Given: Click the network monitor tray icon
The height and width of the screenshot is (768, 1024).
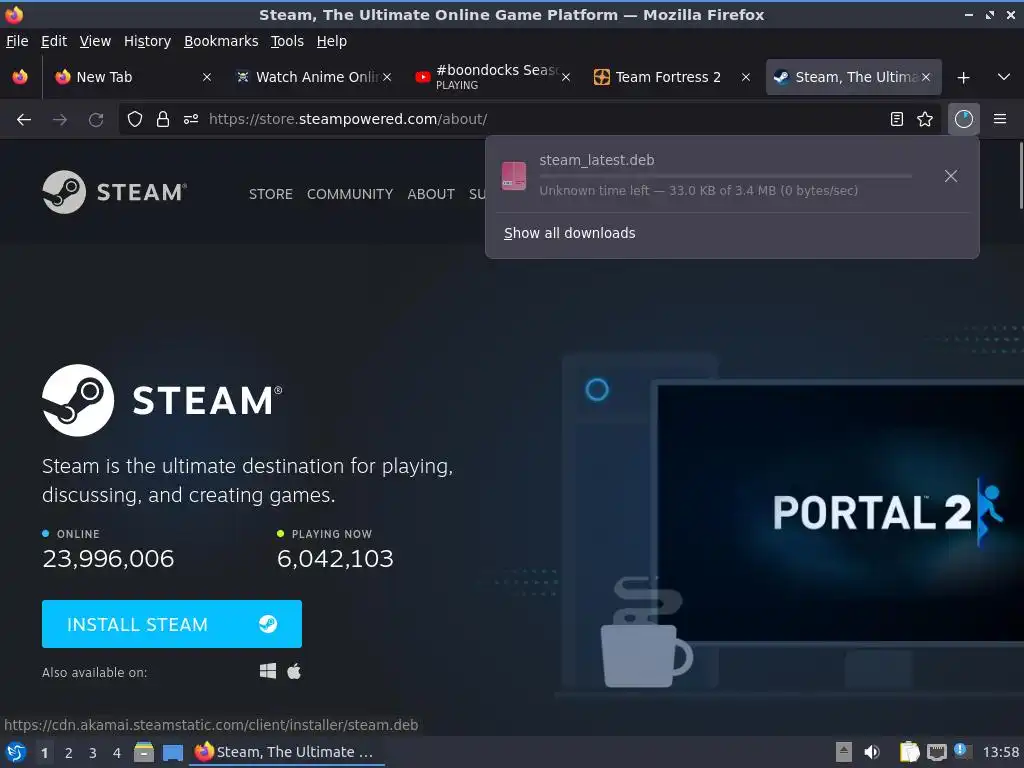Looking at the screenshot, I should [x=936, y=753].
